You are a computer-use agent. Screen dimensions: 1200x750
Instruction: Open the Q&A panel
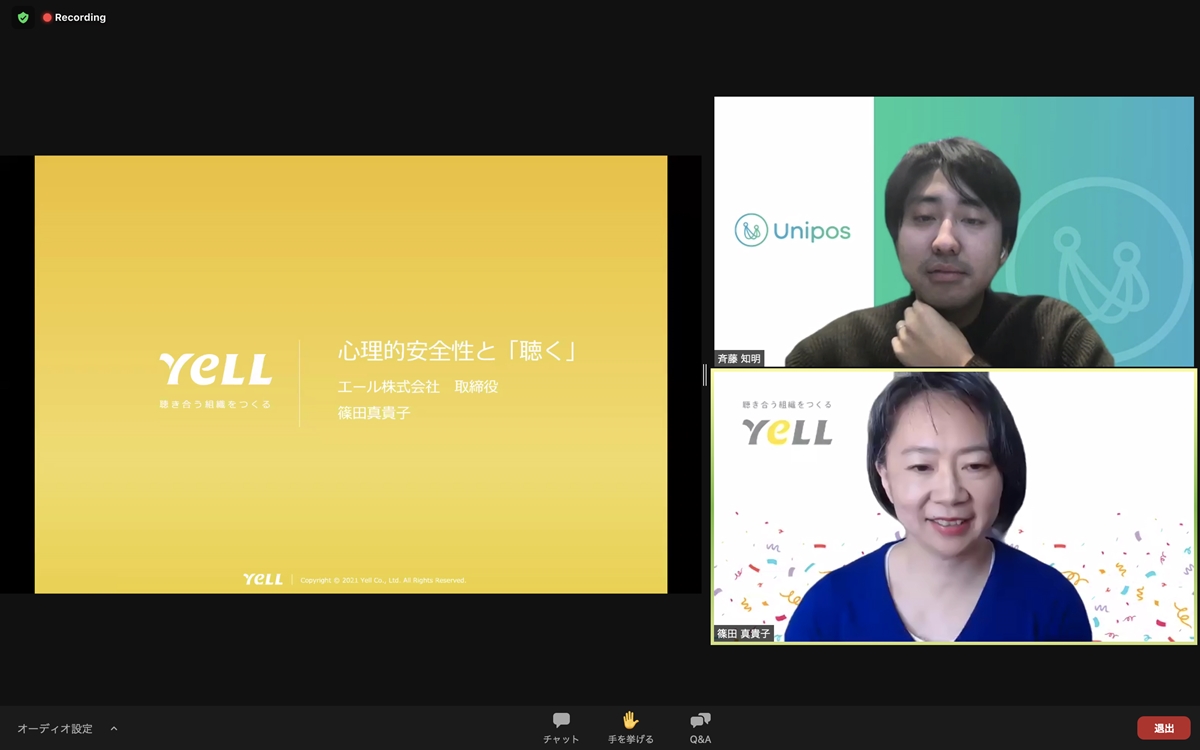point(700,727)
